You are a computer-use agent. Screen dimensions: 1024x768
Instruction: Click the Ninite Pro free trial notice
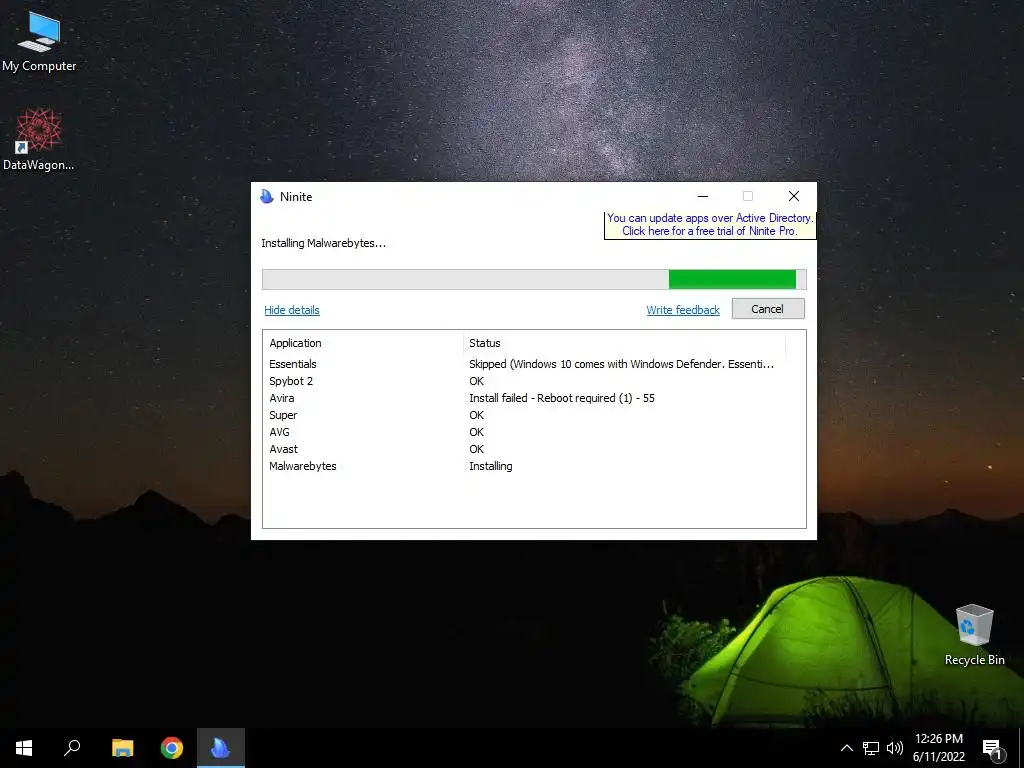click(x=710, y=225)
